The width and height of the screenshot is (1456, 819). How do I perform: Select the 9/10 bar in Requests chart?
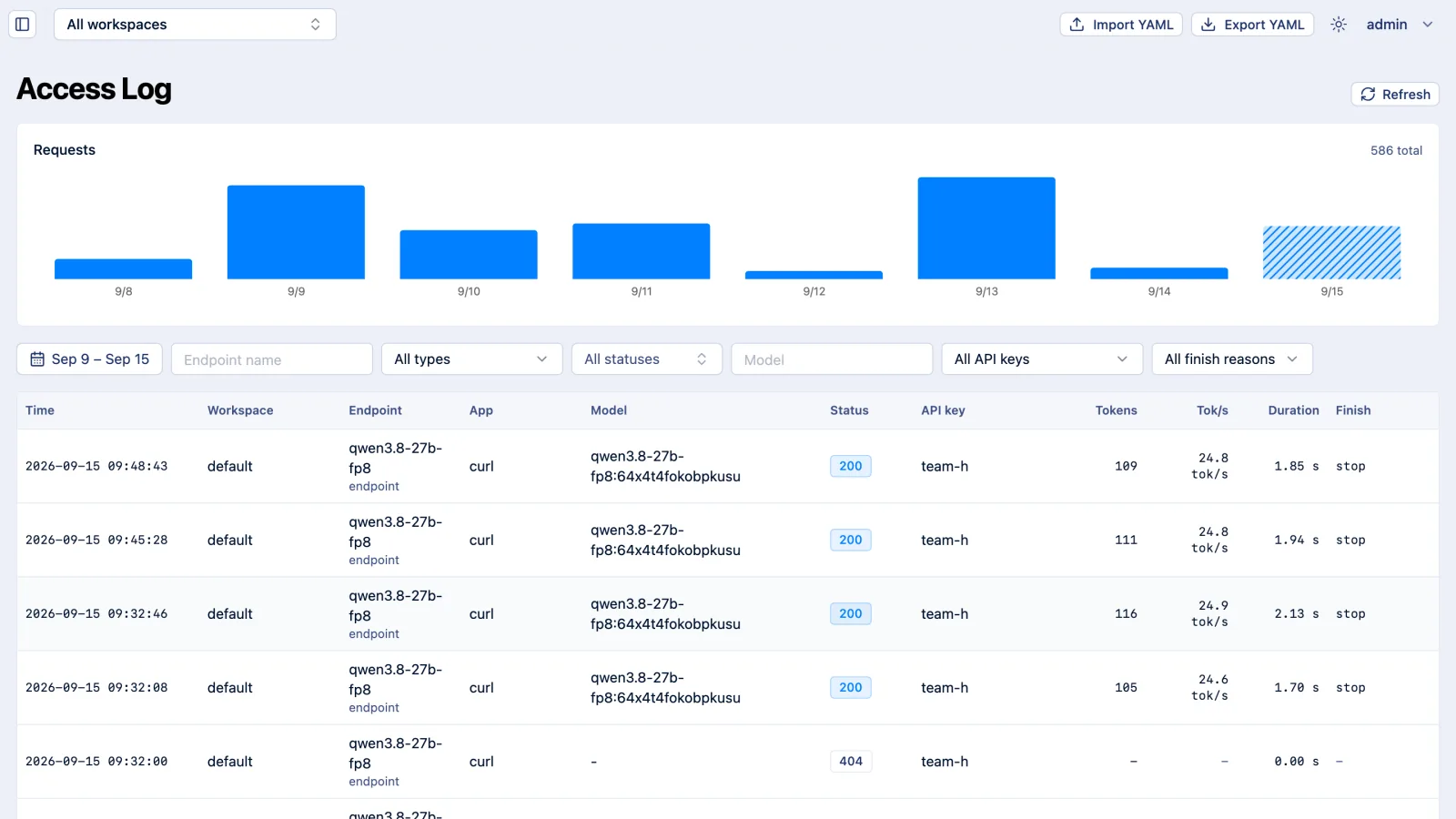tap(469, 255)
